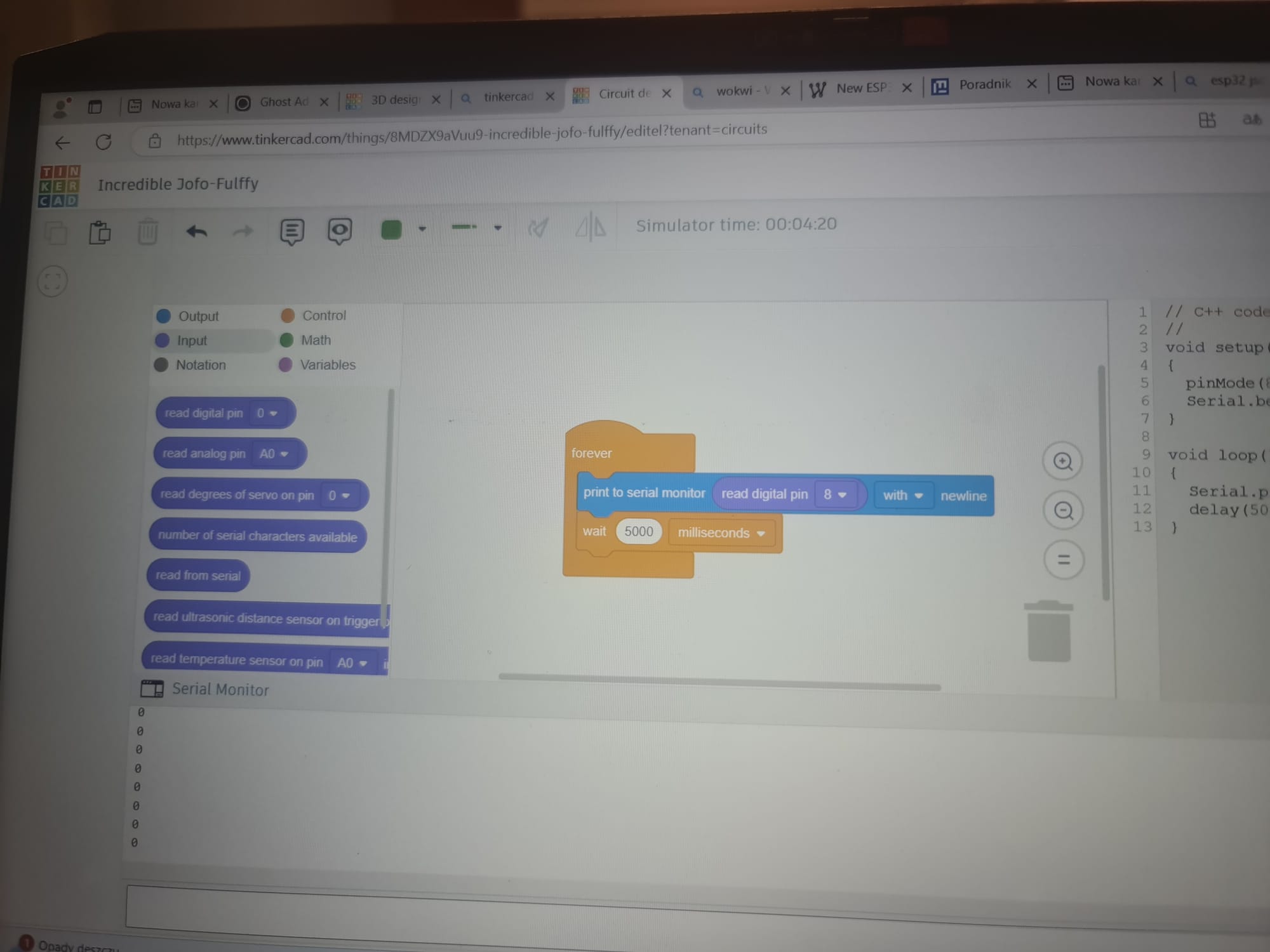Open the wire type dropdown arrow
1270x952 pixels.
point(498,227)
